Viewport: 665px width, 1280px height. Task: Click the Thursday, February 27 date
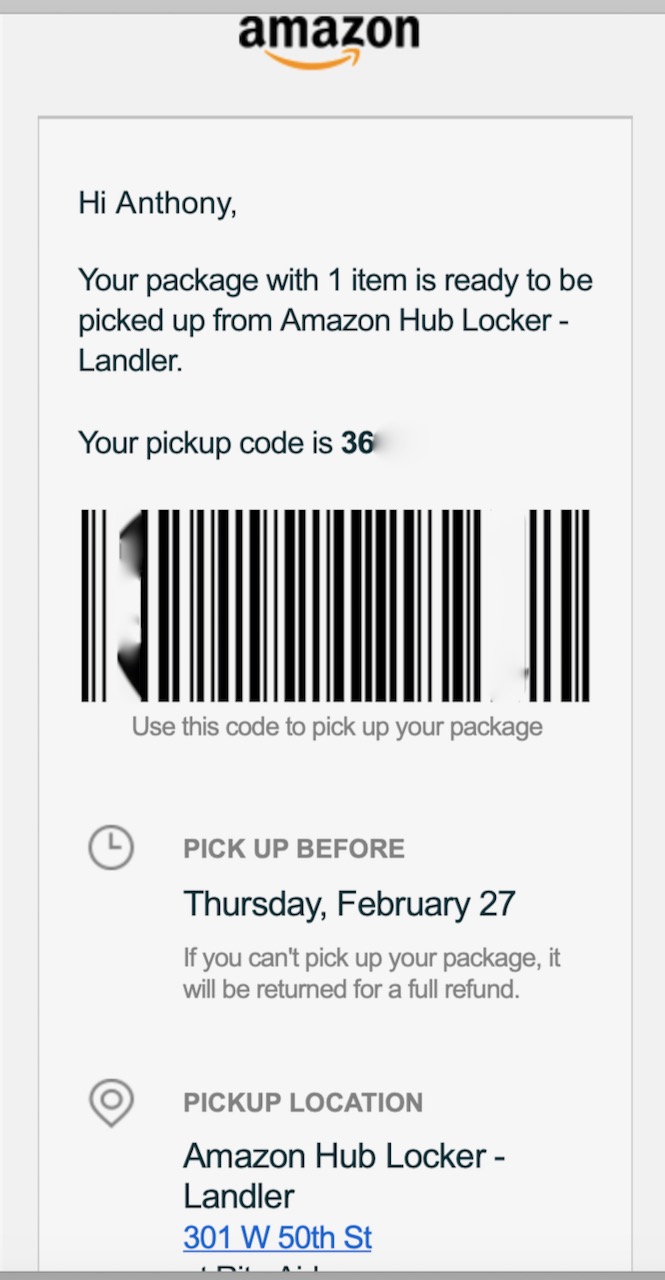coord(349,904)
